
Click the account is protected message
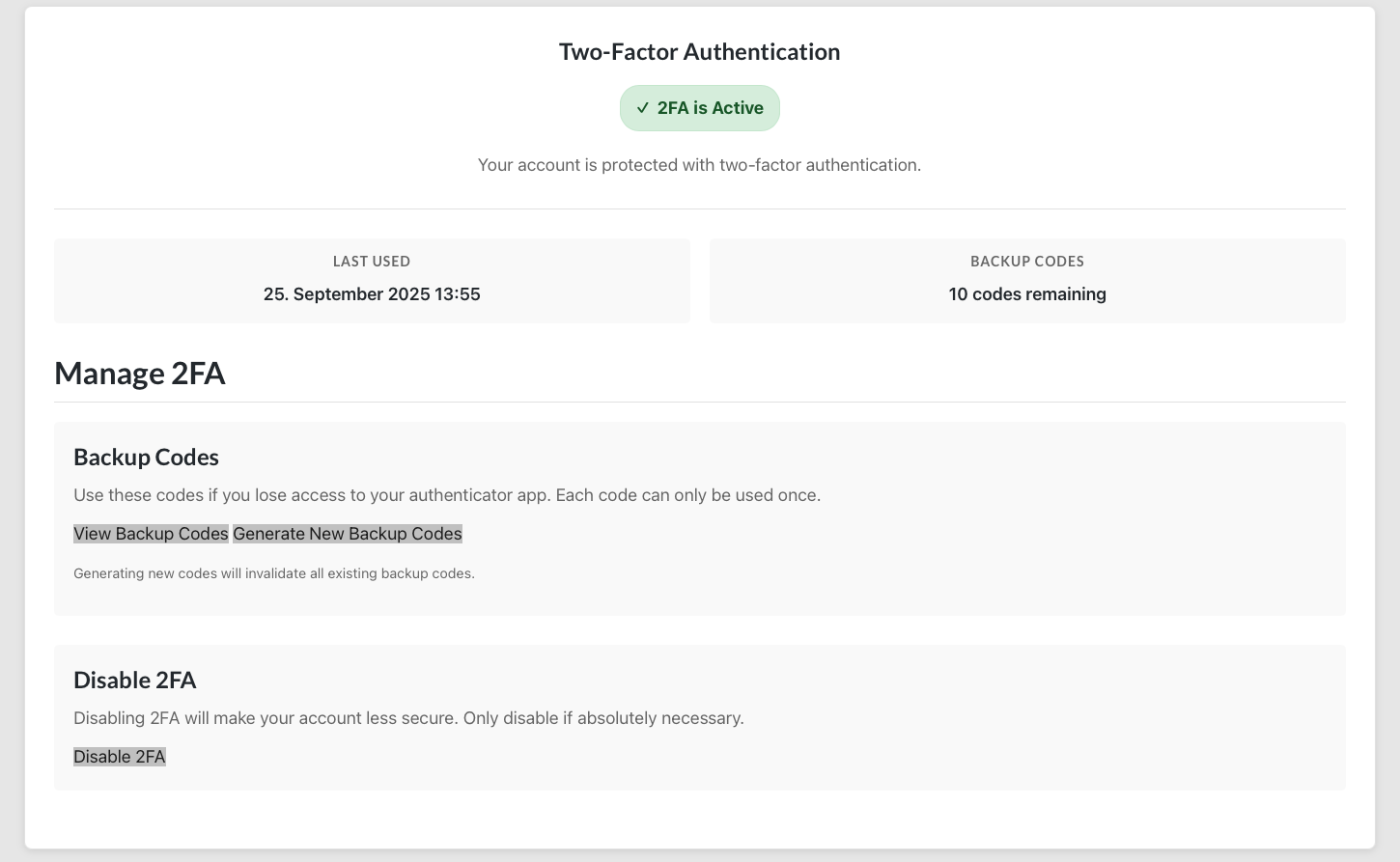coord(699,165)
